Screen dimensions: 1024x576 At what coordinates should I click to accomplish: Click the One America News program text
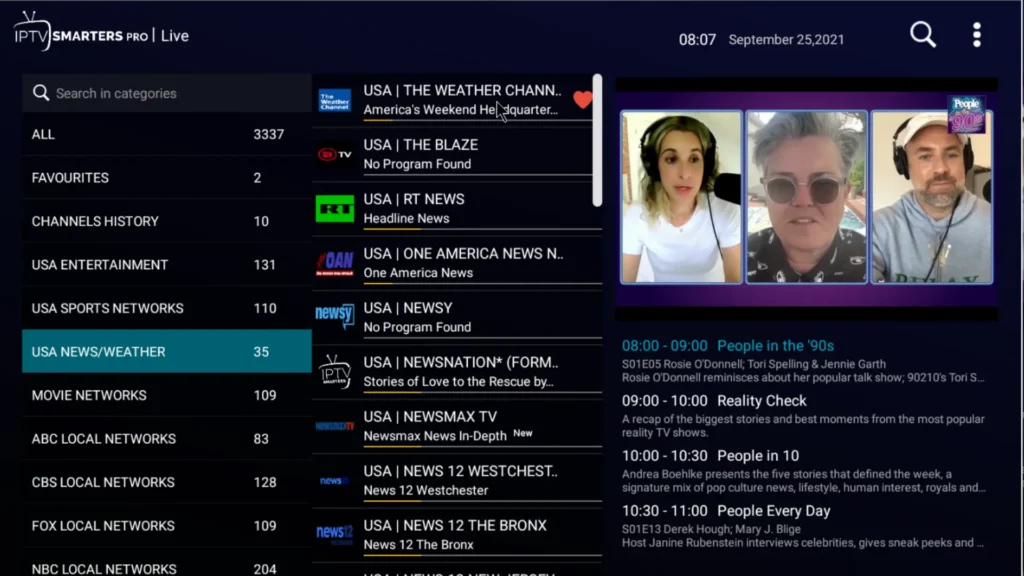point(418,272)
